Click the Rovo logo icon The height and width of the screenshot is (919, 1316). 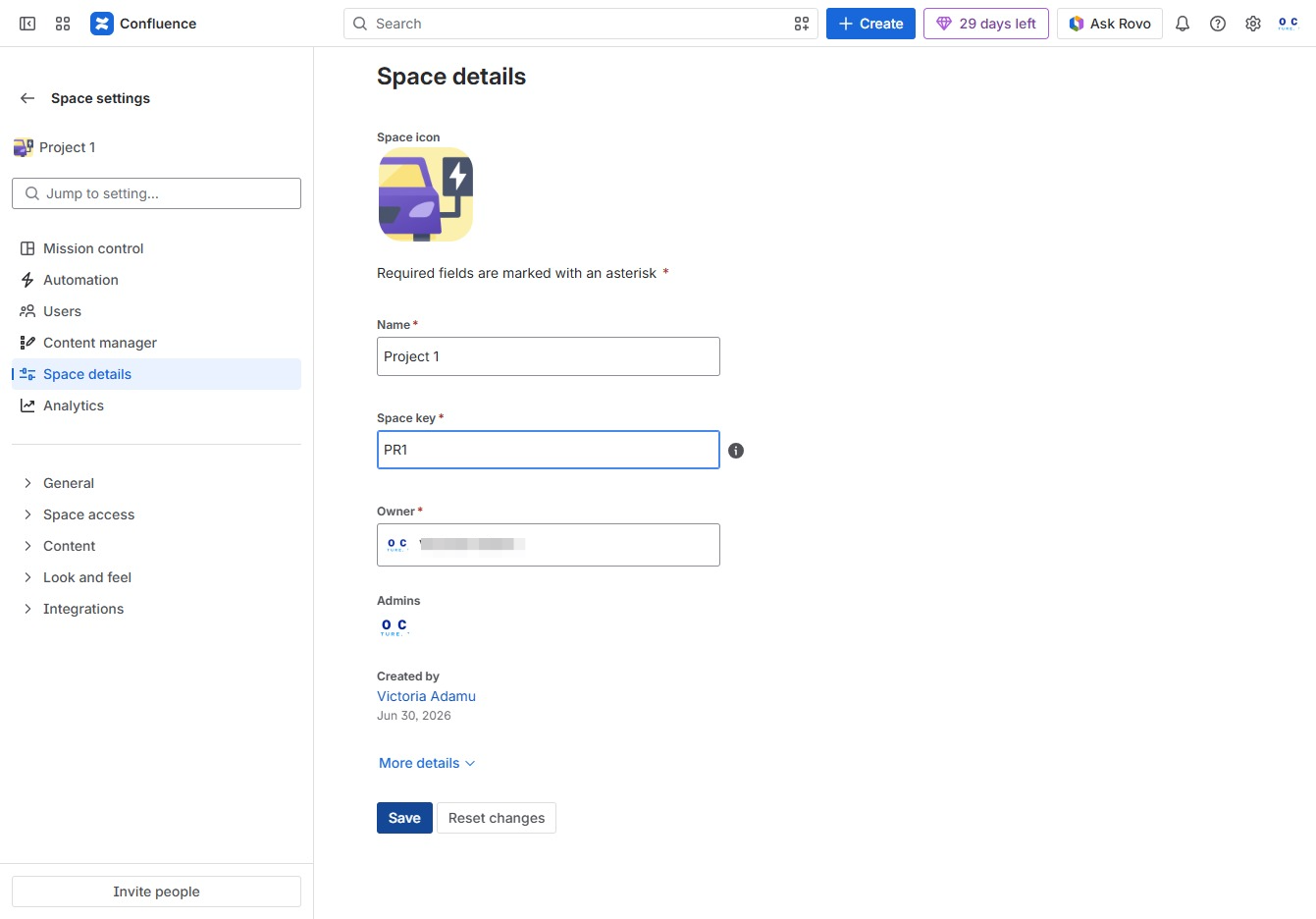tap(1077, 24)
